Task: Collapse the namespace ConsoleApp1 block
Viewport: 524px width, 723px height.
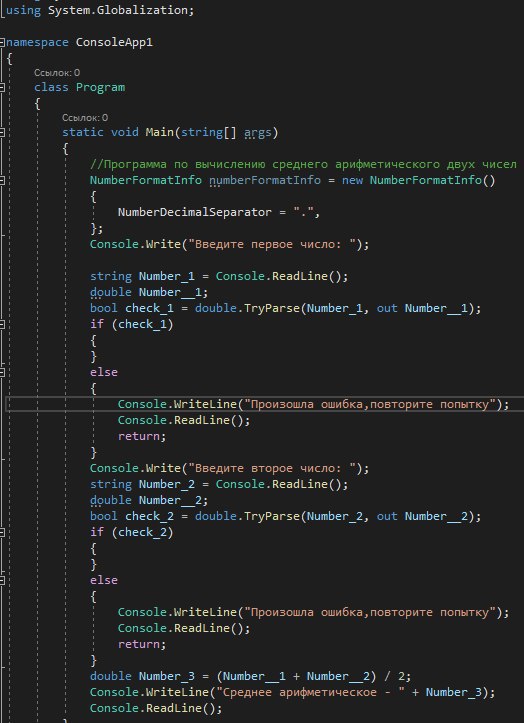Action: pos(2,42)
